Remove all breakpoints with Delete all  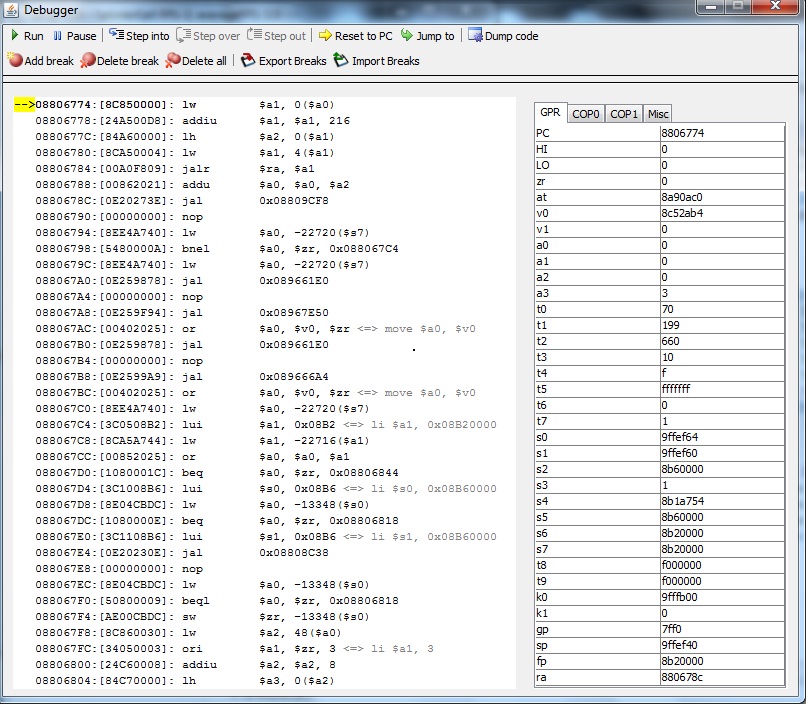196,61
